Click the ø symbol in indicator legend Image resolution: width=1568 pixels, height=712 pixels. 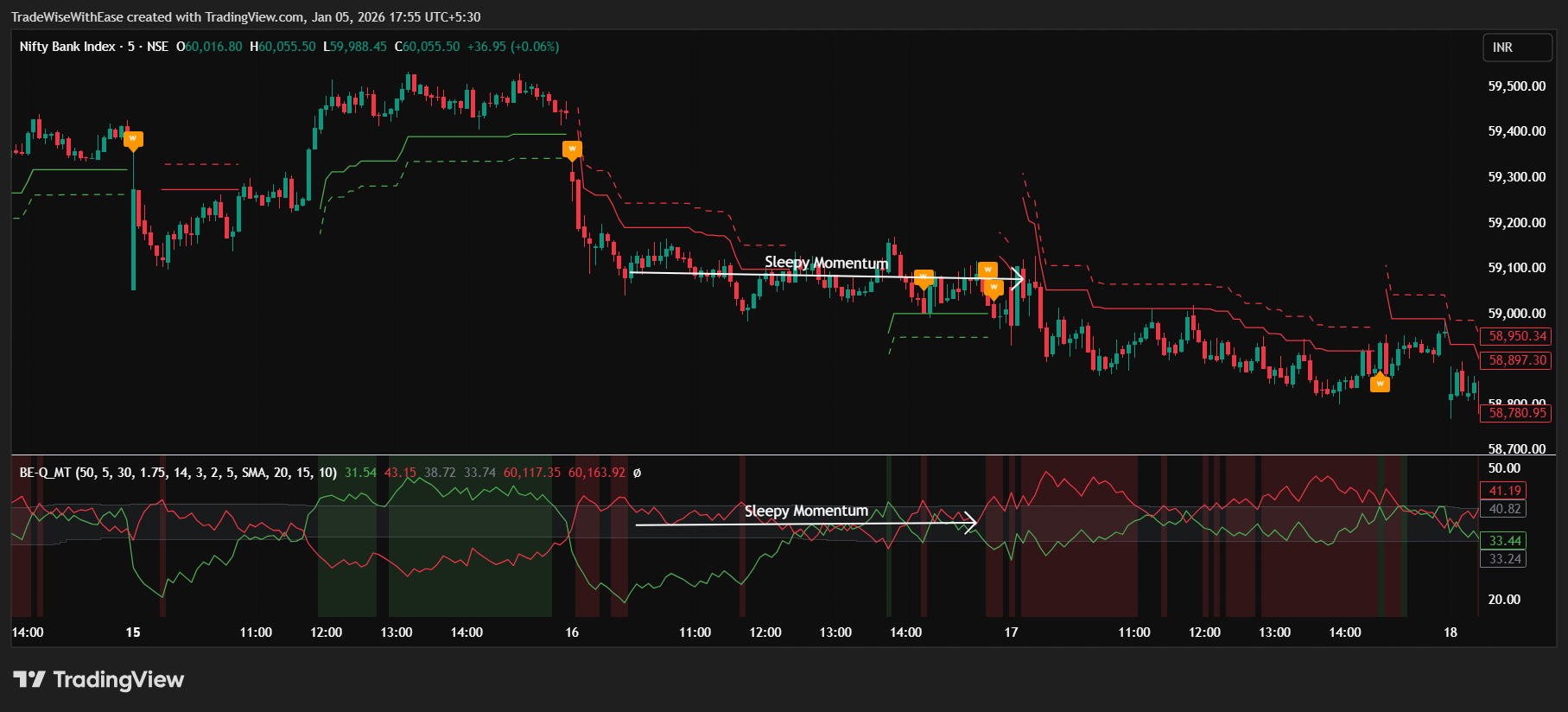(637, 473)
